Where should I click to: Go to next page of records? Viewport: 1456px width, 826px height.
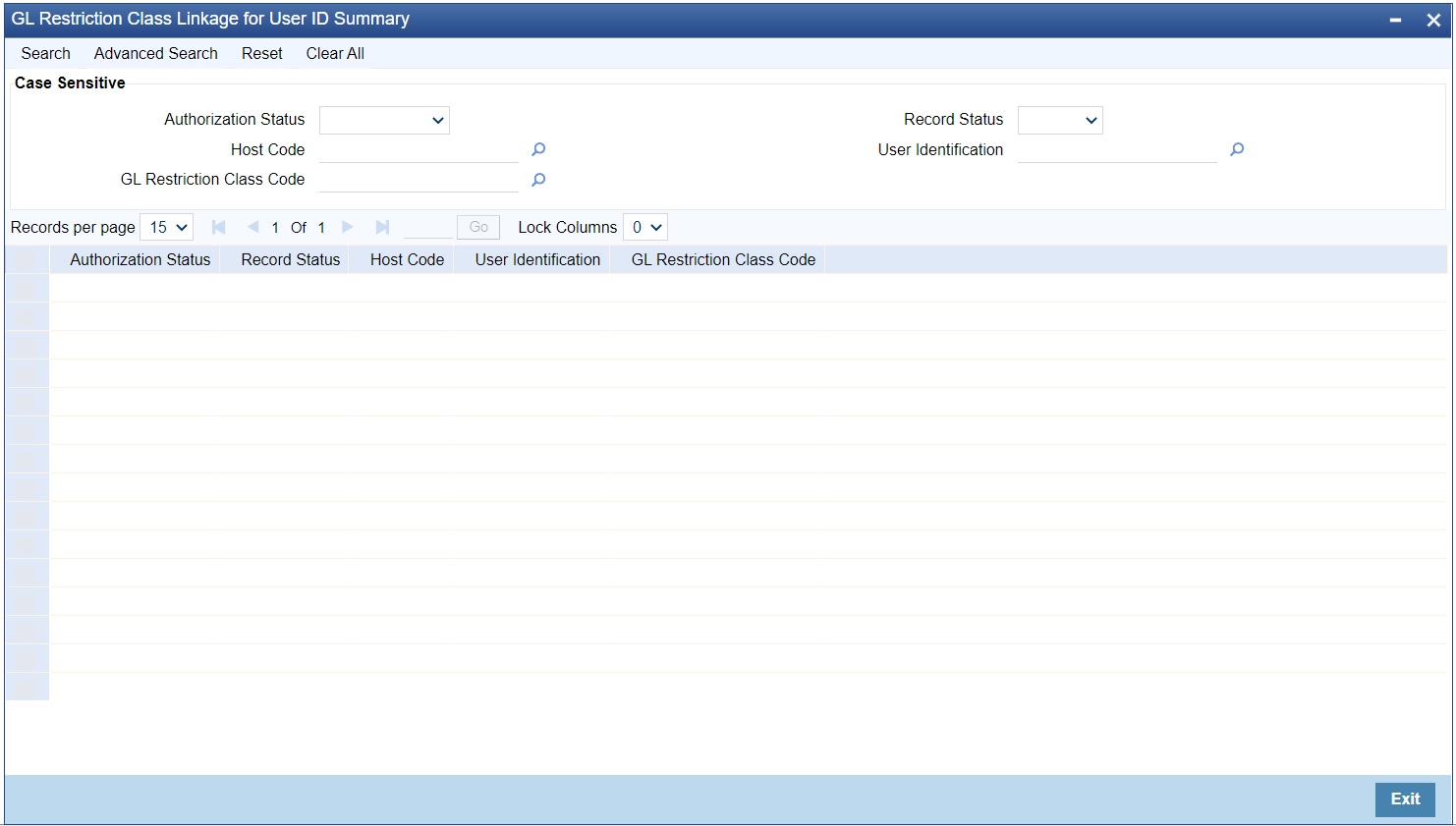[348, 227]
